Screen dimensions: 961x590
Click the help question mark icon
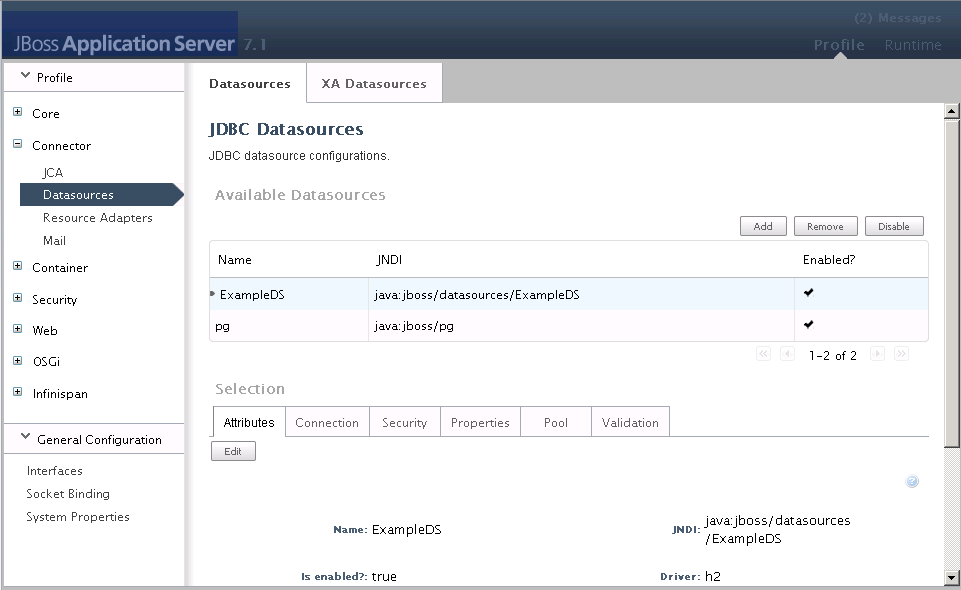(912, 482)
